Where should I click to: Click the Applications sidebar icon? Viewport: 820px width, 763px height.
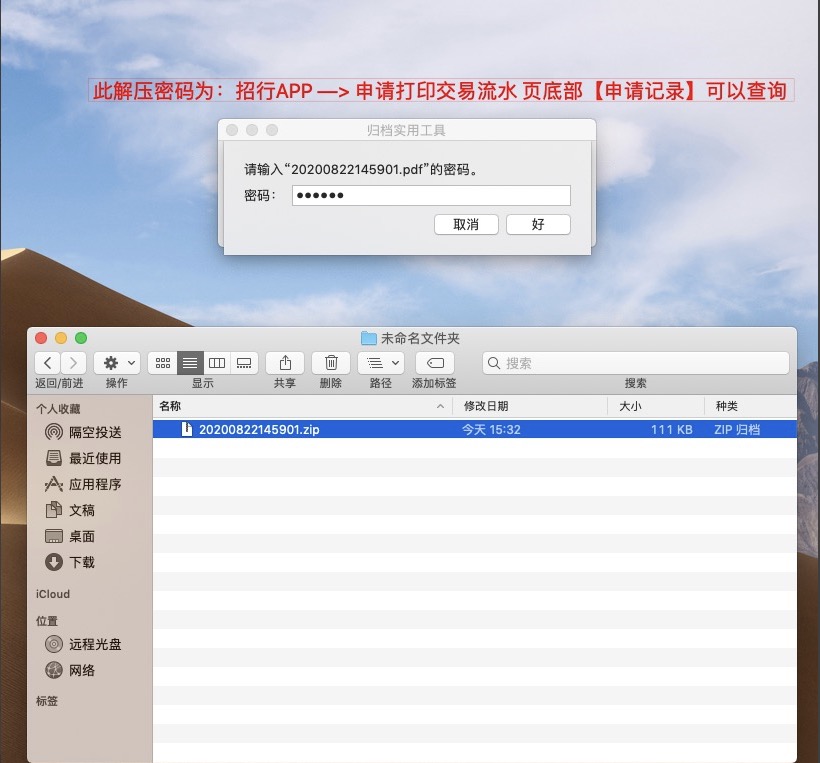pyautogui.click(x=53, y=484)
